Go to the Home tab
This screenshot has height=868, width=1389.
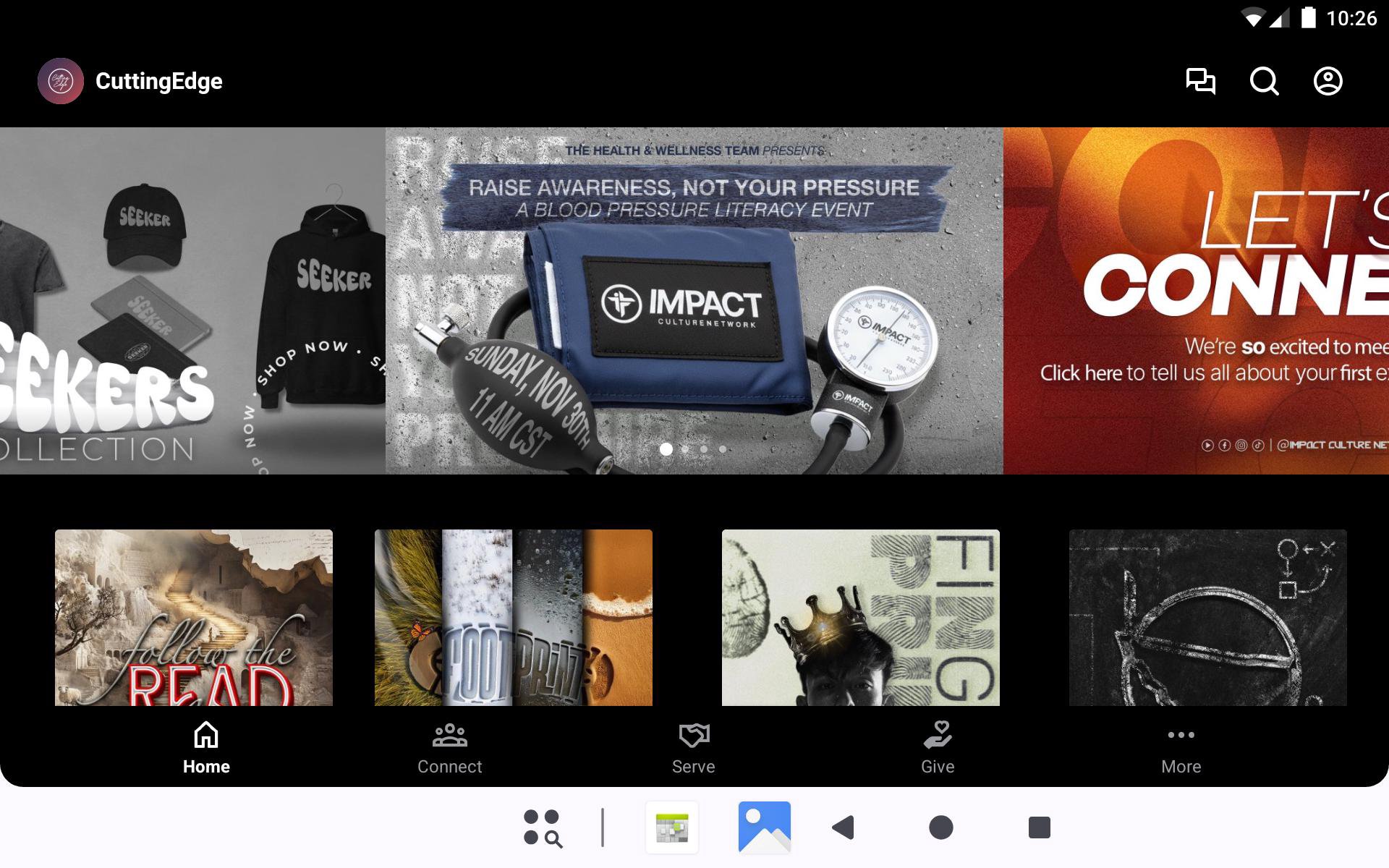tap(206, 748)
